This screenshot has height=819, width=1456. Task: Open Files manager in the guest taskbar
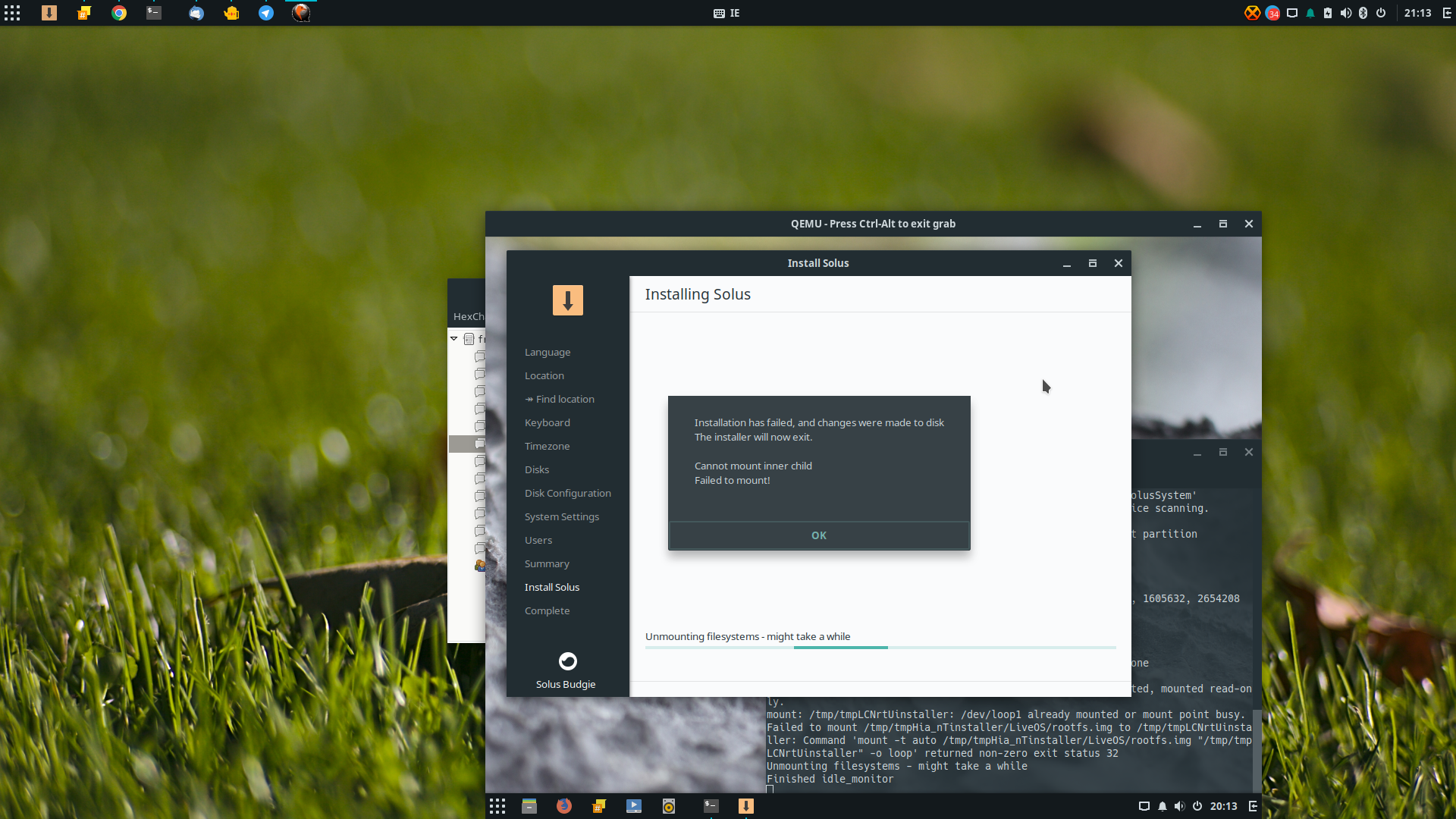pos(529,806)
